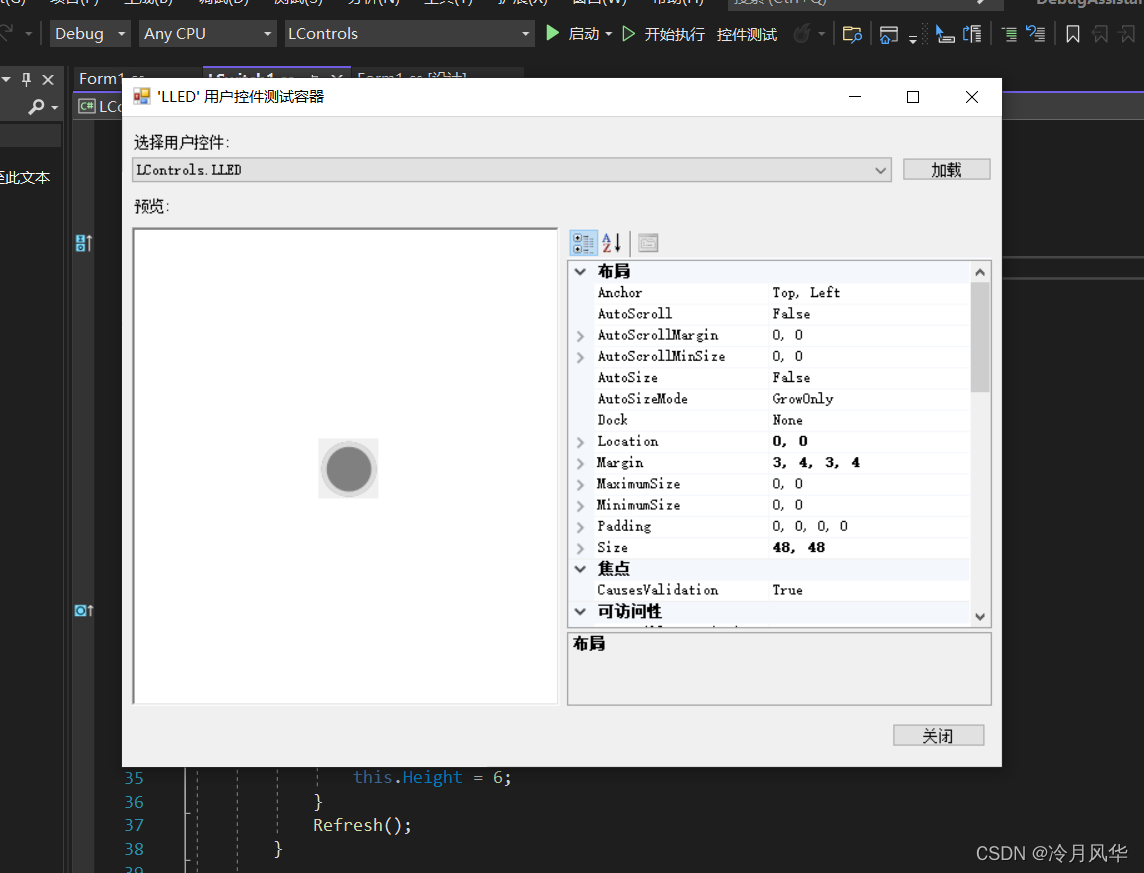Open the dropdown arrow next to 启动
1144x873 pixels.
point(608,34)
